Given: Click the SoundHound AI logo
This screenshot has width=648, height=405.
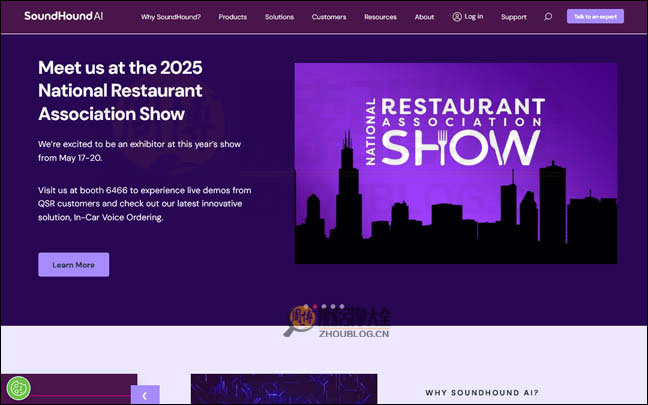Looking at the screenshot, I should pos(64,16).
